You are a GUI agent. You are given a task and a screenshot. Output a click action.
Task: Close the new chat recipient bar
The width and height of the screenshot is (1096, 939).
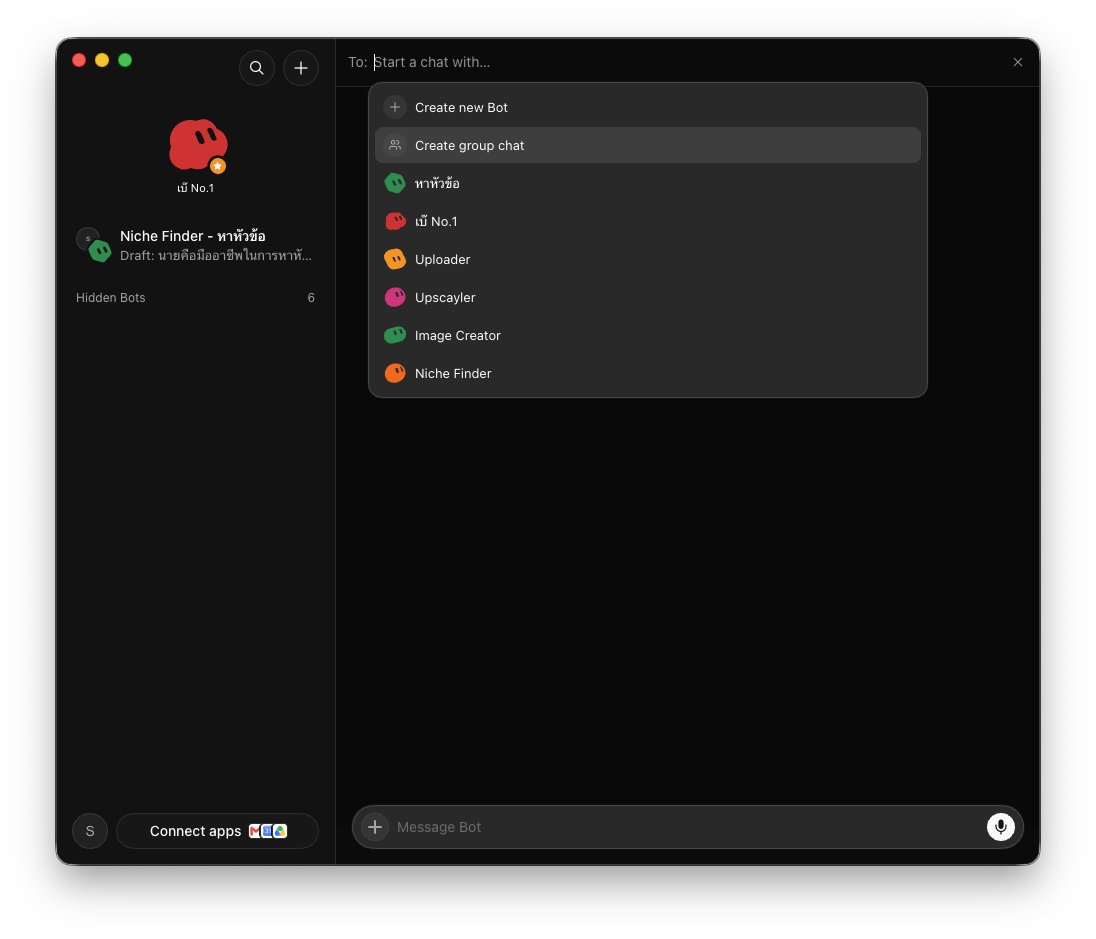pyautogui.click(x=1018, y=62)
